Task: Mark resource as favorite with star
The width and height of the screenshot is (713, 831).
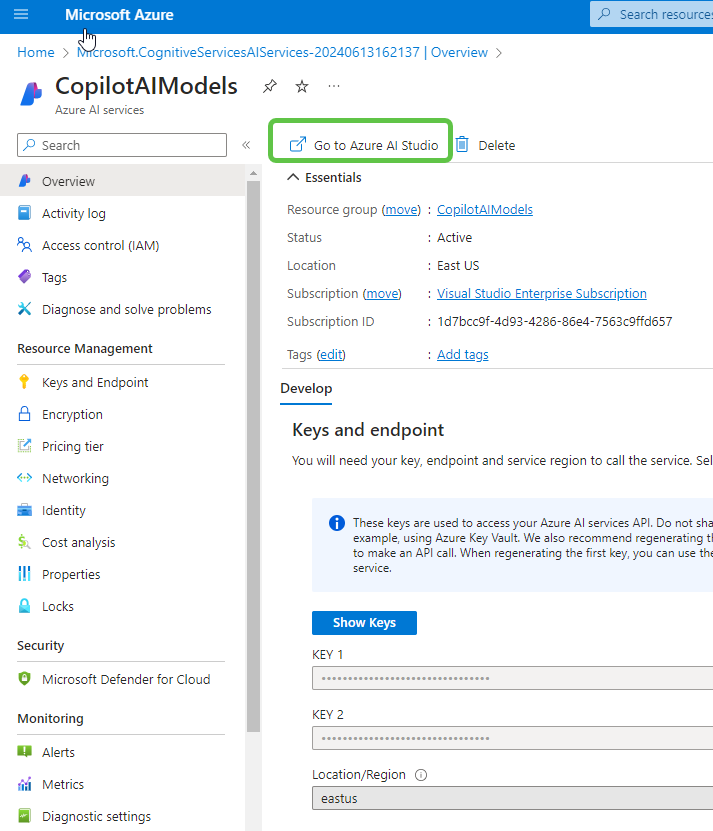Action: [x=301, y=87]
